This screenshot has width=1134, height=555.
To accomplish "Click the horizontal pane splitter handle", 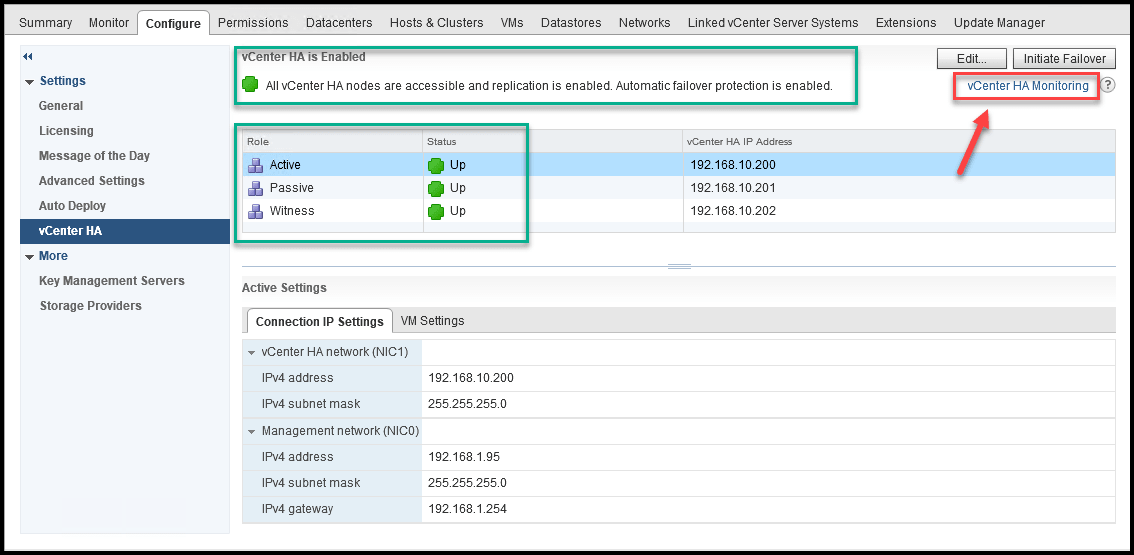I will coord(679,266).
